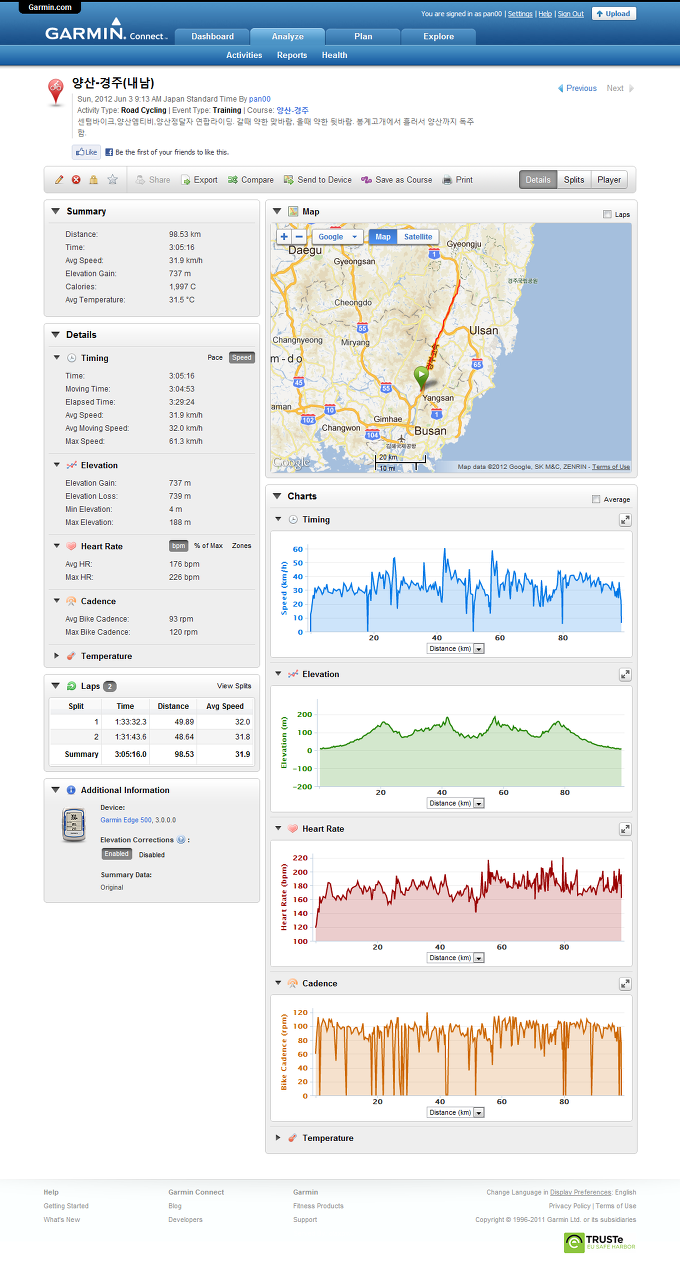Collapse the Laps panel
Screen dimensions: 680x1275
point(55,686)
